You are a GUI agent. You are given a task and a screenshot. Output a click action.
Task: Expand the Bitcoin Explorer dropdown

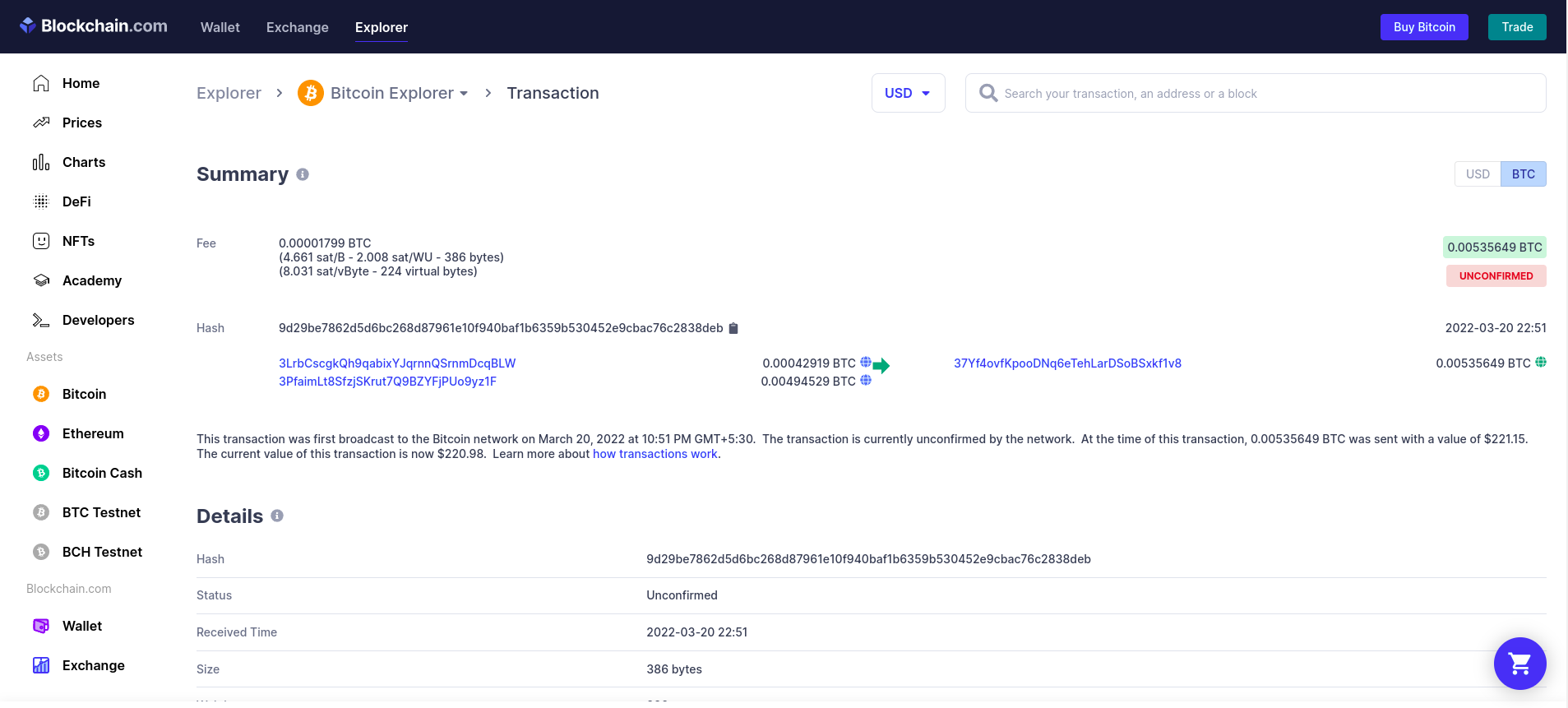coord(464,94)
